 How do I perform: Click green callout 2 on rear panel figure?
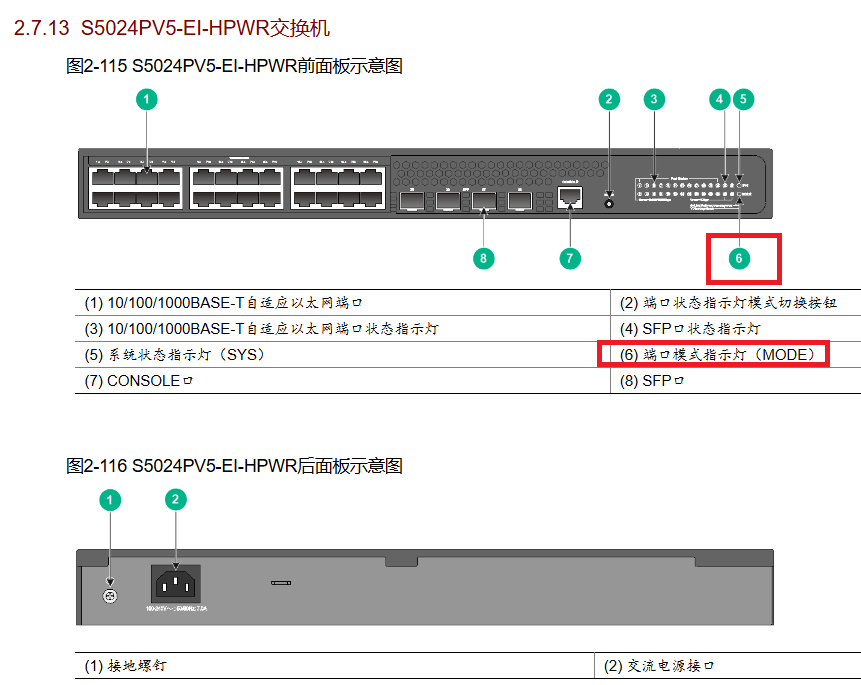(x=176, y=499)
